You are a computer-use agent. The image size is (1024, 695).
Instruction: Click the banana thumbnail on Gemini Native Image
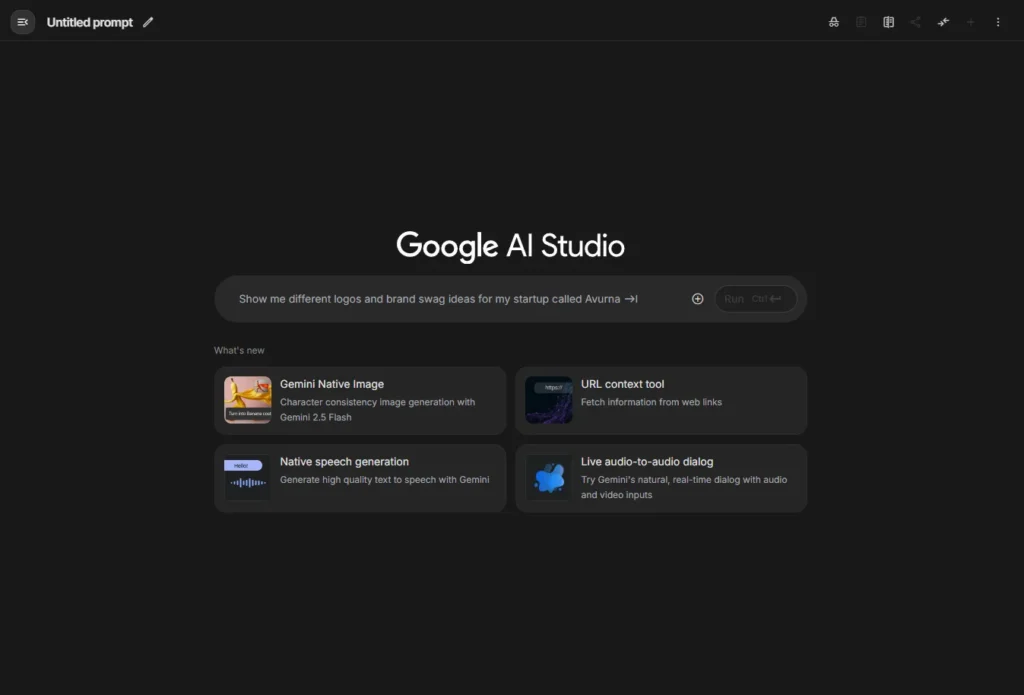pyautogui.click(x=248, y=400)
